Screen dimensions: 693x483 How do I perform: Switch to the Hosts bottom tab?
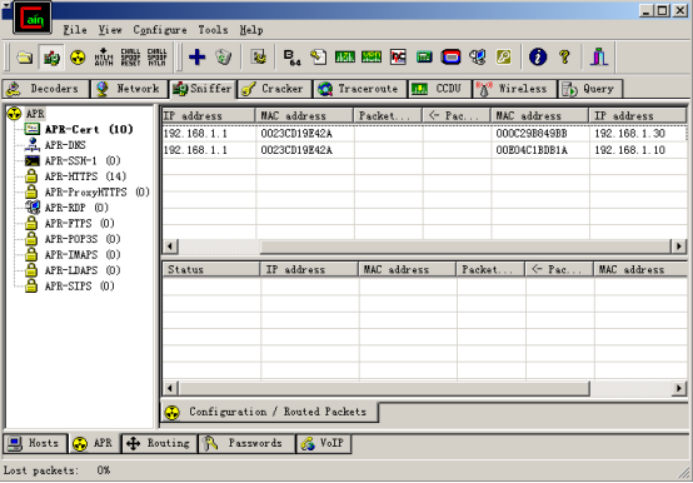tap(35, 443)
